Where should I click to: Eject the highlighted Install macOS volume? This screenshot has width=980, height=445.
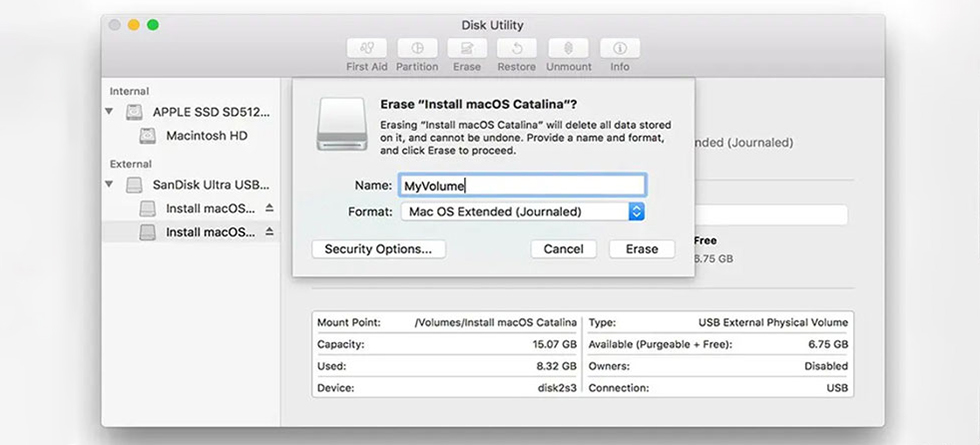tap(269, 232)
